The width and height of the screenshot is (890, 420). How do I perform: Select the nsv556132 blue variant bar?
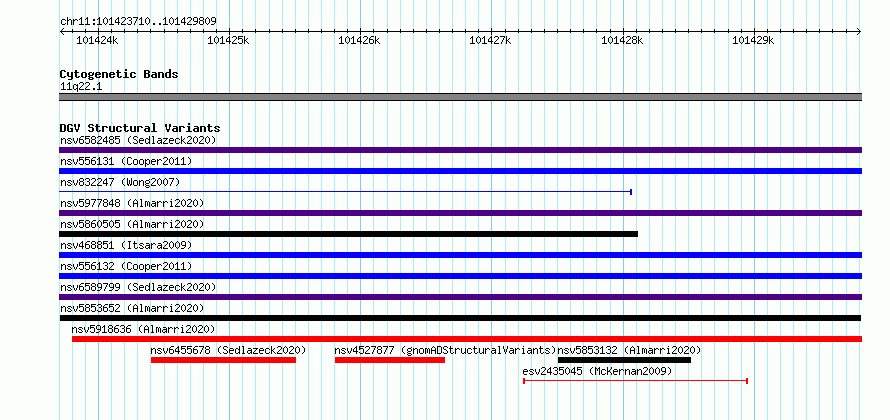point(460,276)
